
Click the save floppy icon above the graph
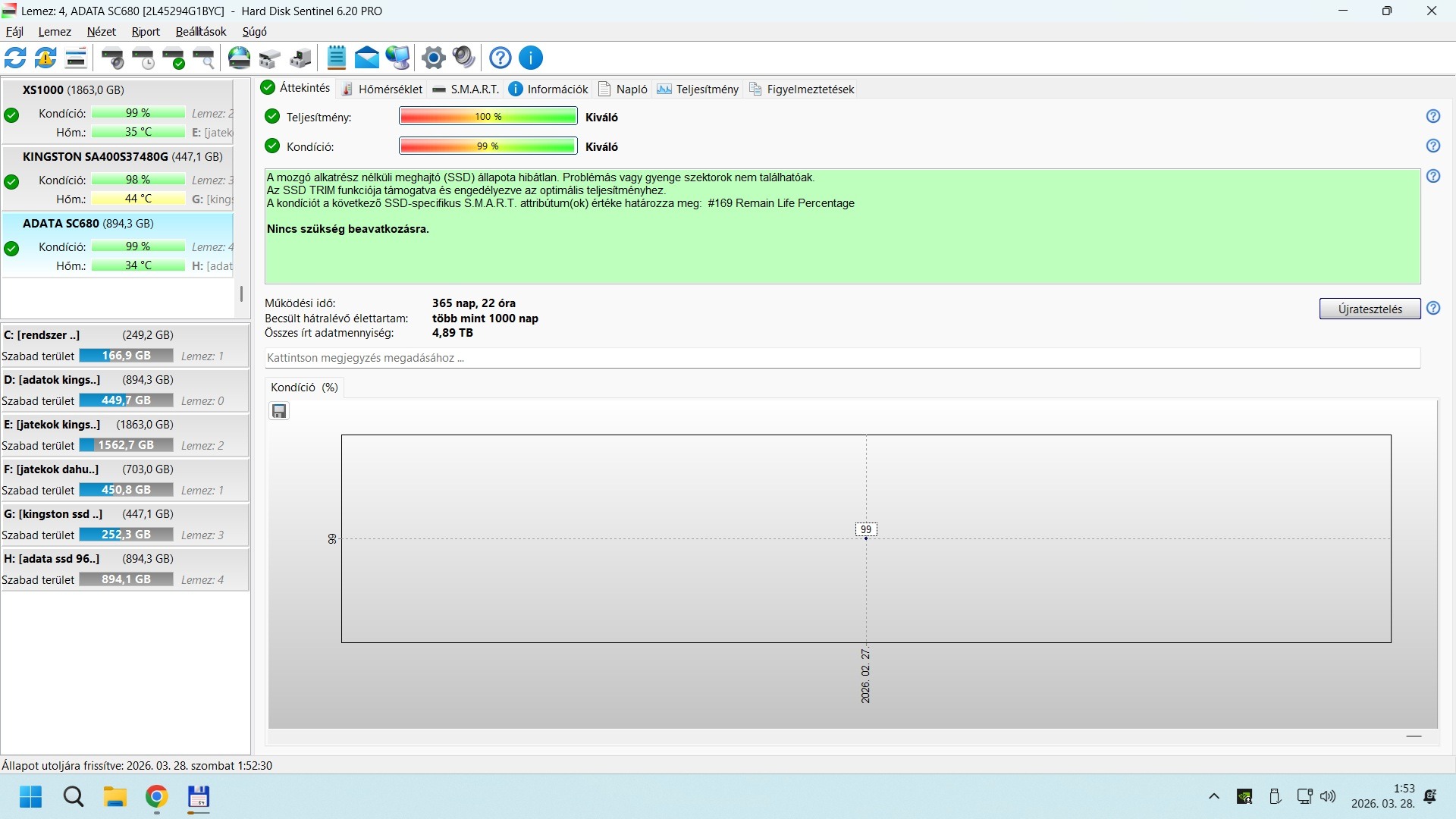tap(279, 411)
